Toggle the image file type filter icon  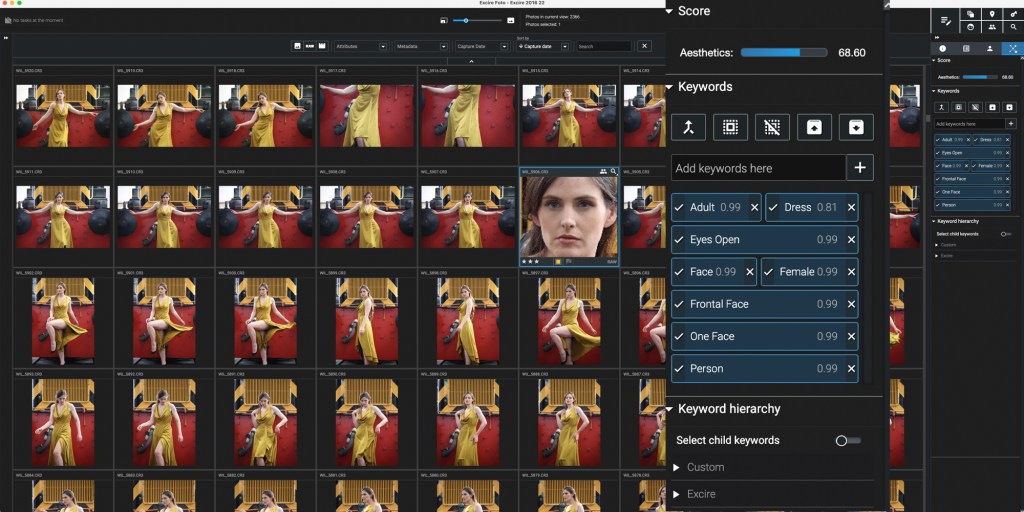297,46
